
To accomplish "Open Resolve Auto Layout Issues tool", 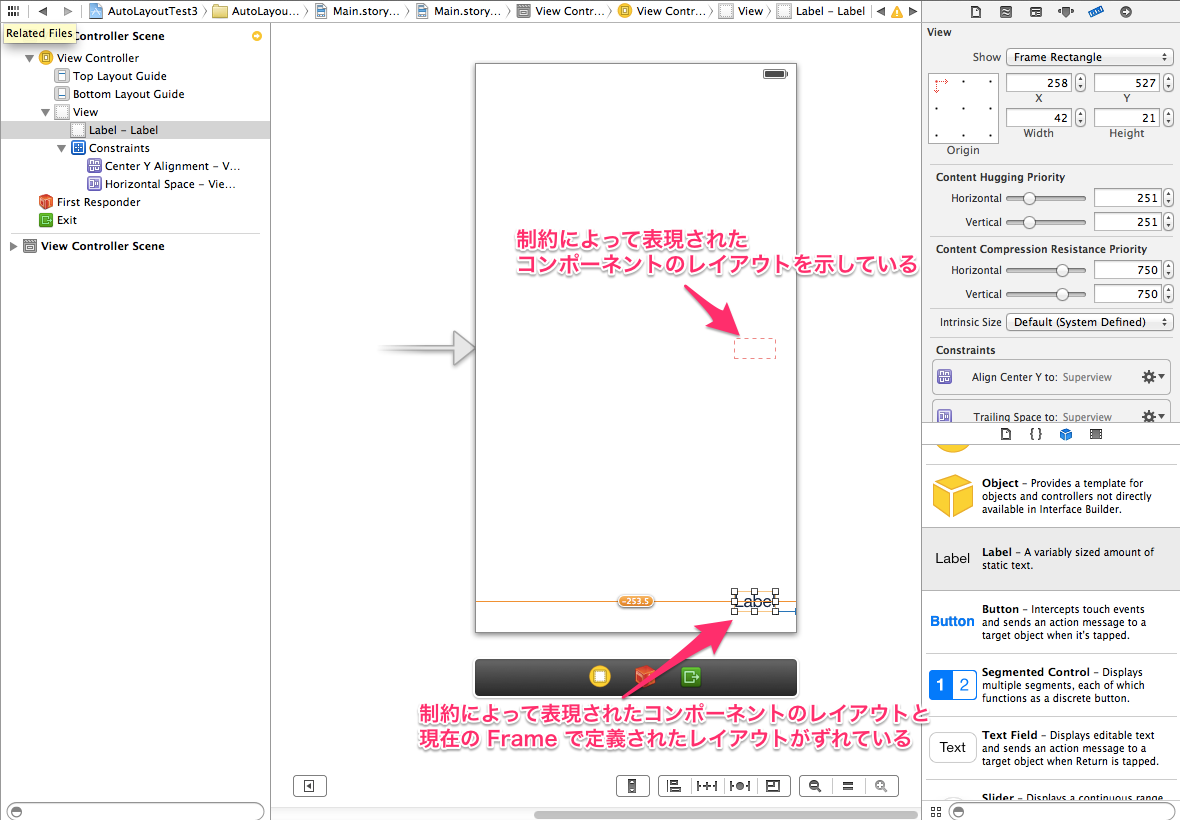I will coord(740,786).
